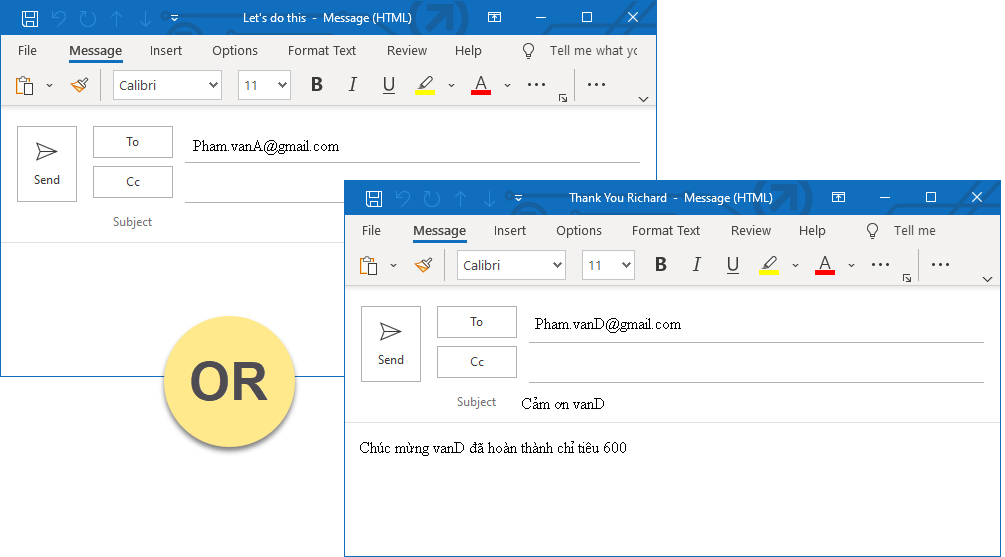Screen dimensions: 1005x557
Task: Toggle Underline in Let's do this window
Action: (x=388, y=85)
